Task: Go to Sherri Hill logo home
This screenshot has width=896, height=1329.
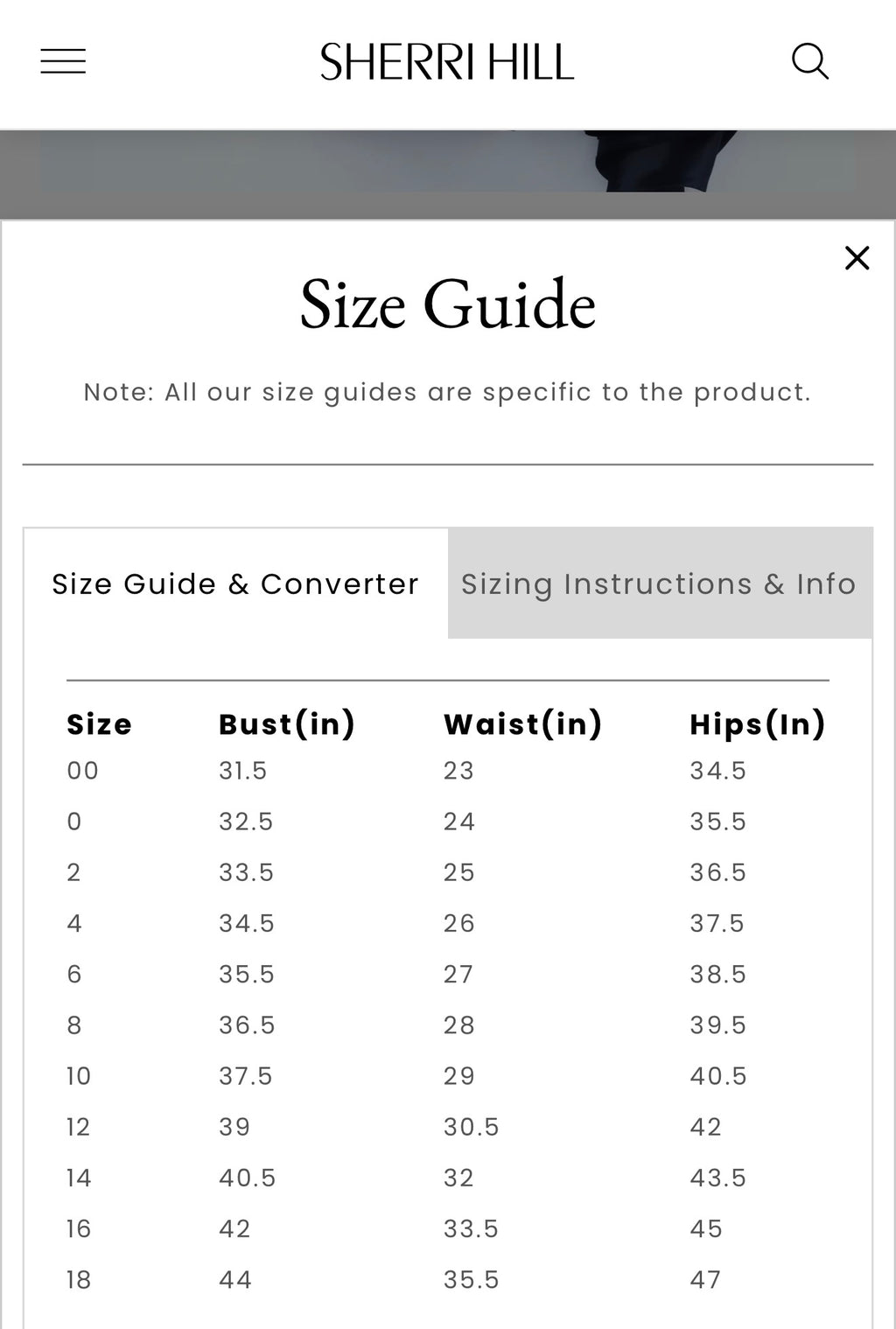Action: tap(447, 62)
